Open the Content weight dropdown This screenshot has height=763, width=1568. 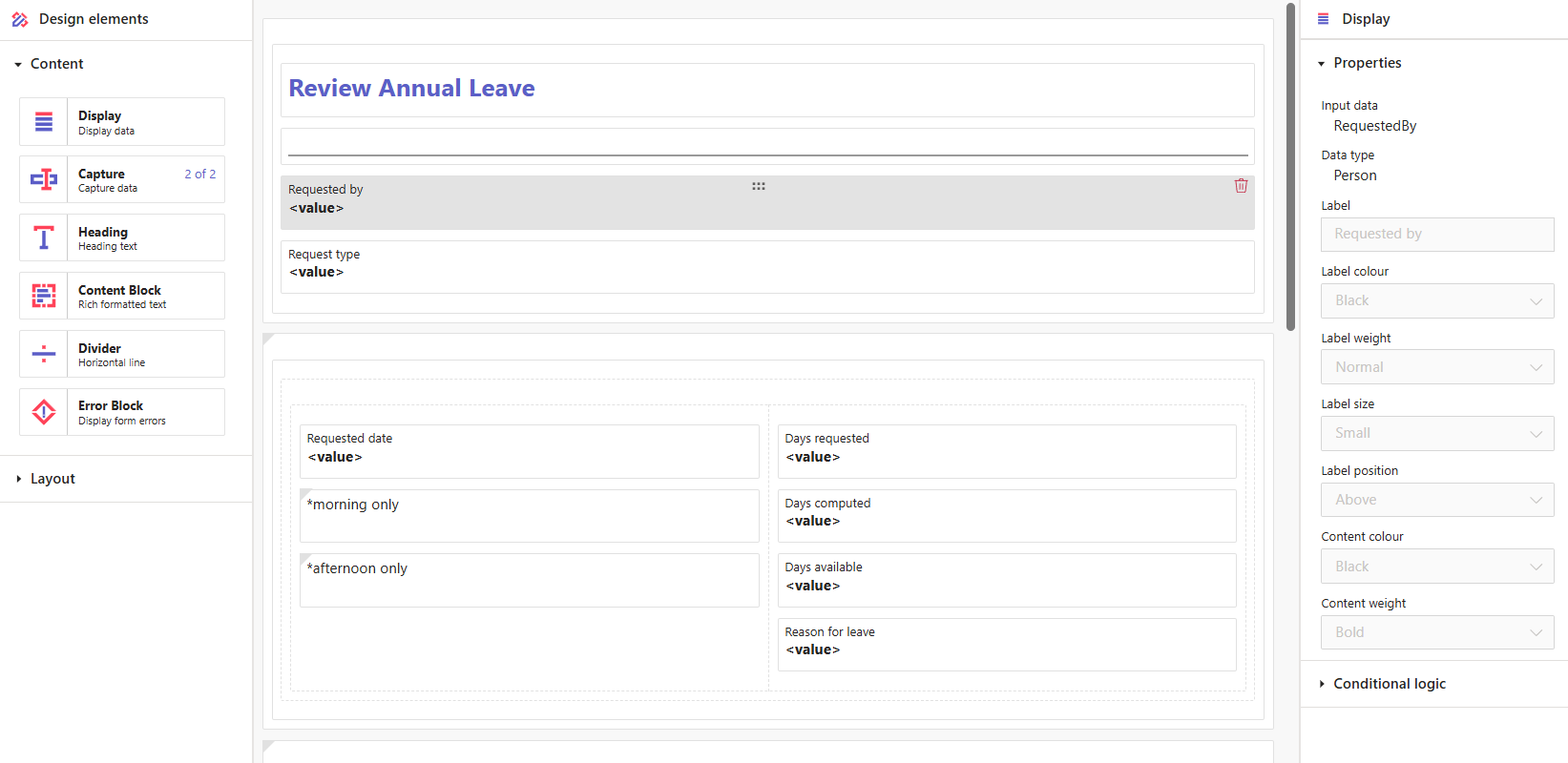click(x=1436, y=632)
